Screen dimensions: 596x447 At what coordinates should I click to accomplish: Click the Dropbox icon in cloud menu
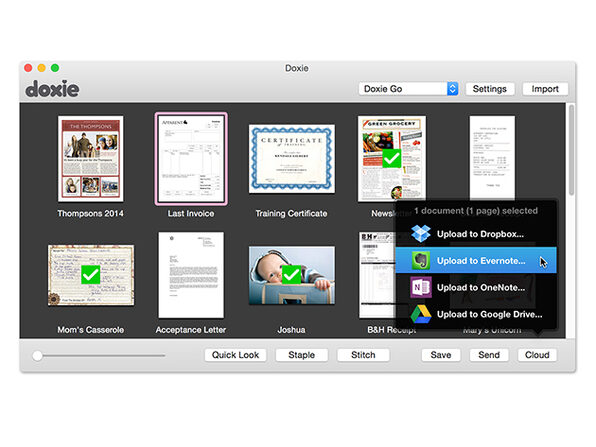point(421,233)
